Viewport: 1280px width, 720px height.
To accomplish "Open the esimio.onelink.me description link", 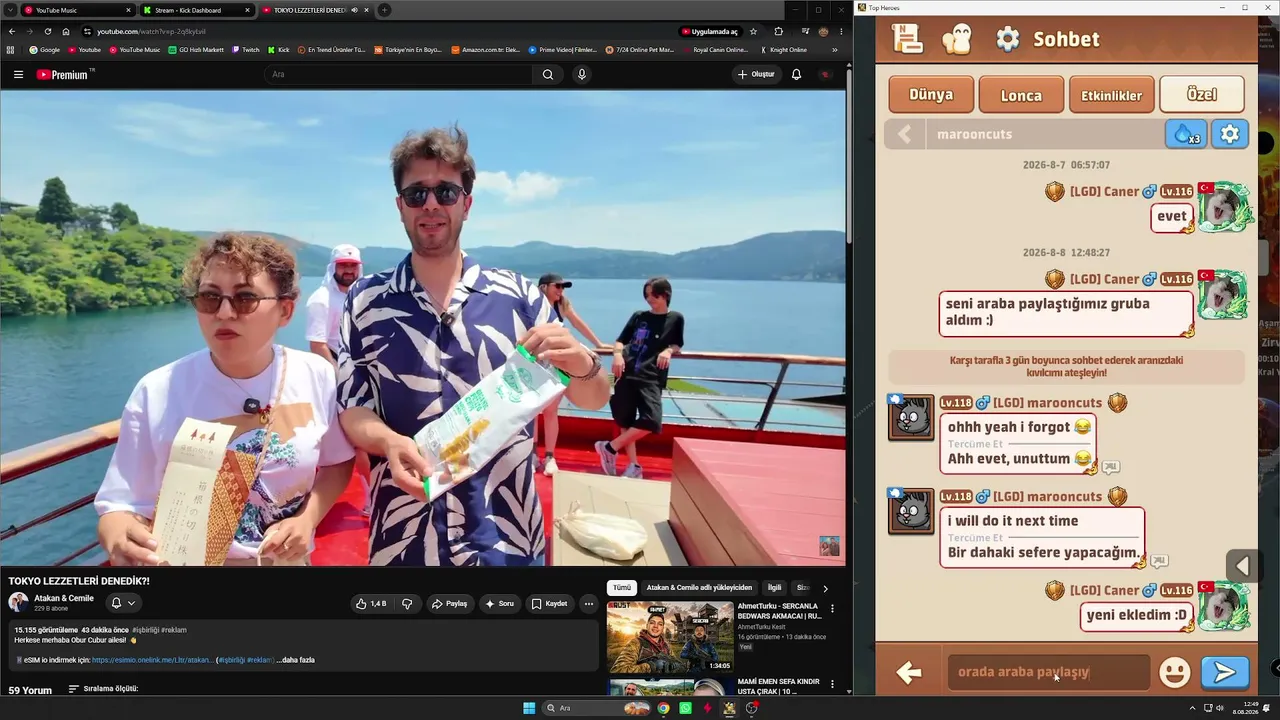I will click(152, 660).
